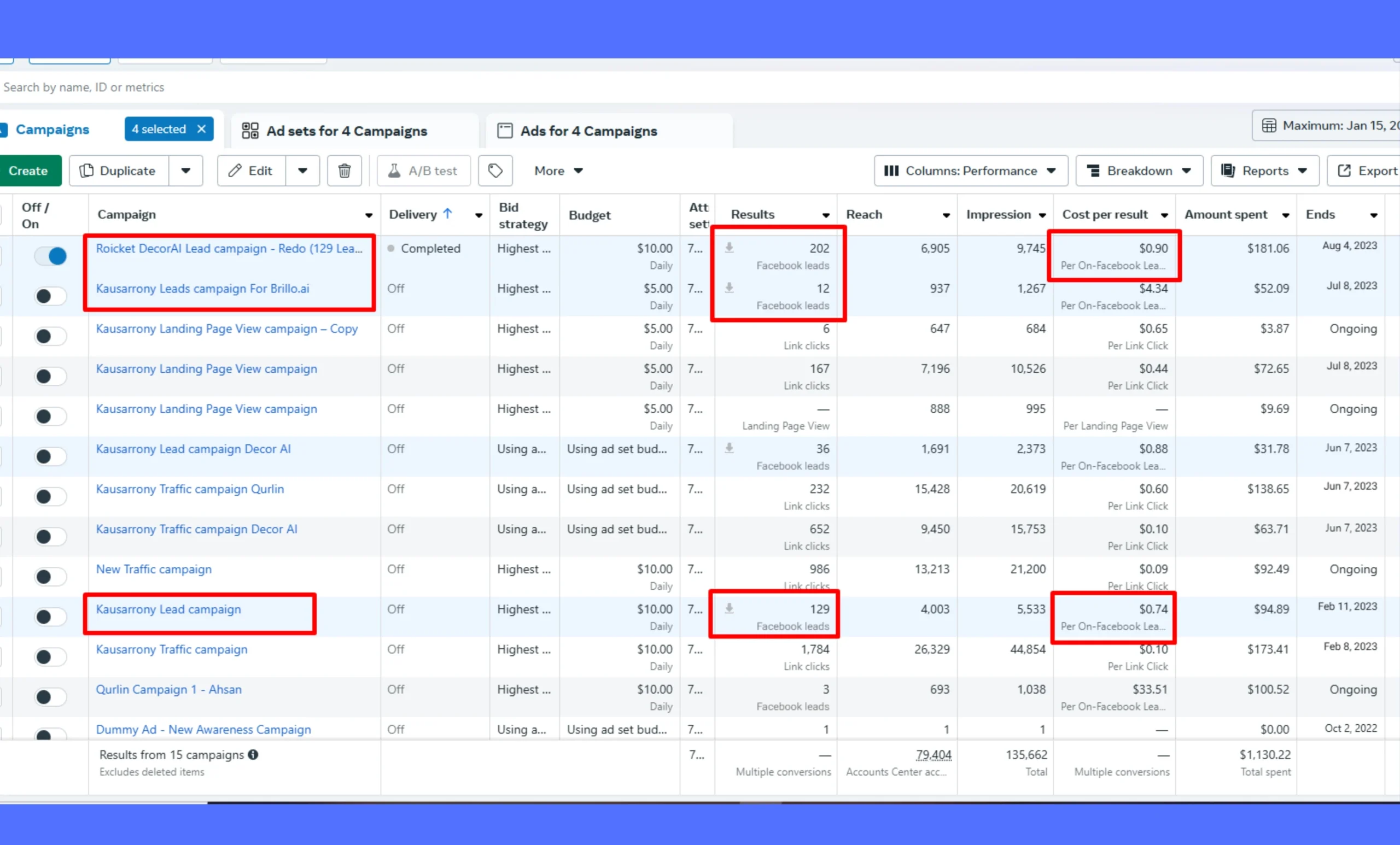
Task: Click the trash delete icon in toolbar
Action: tap(345, 171)
